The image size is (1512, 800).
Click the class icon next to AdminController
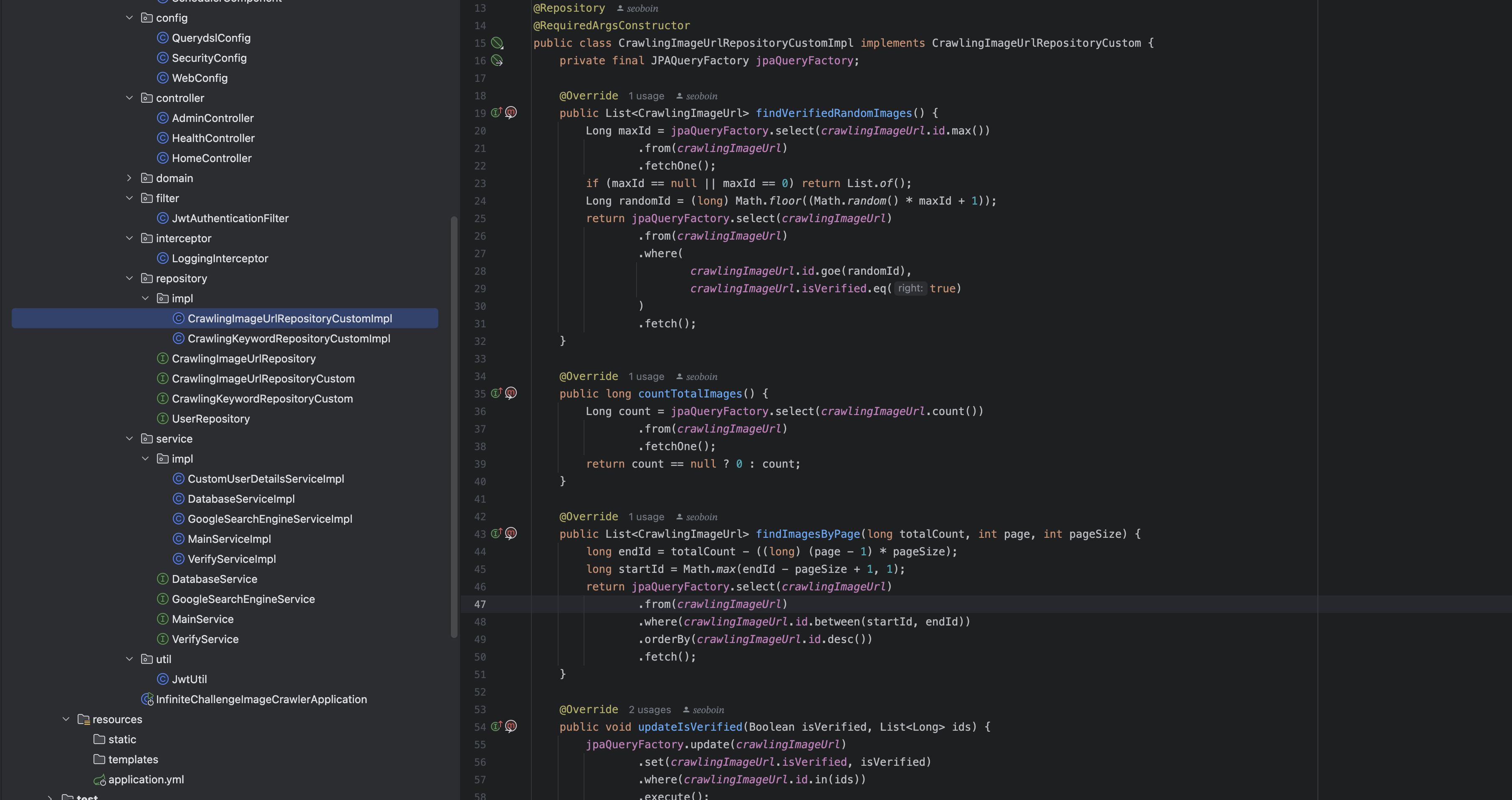click(x=162, y=118)
